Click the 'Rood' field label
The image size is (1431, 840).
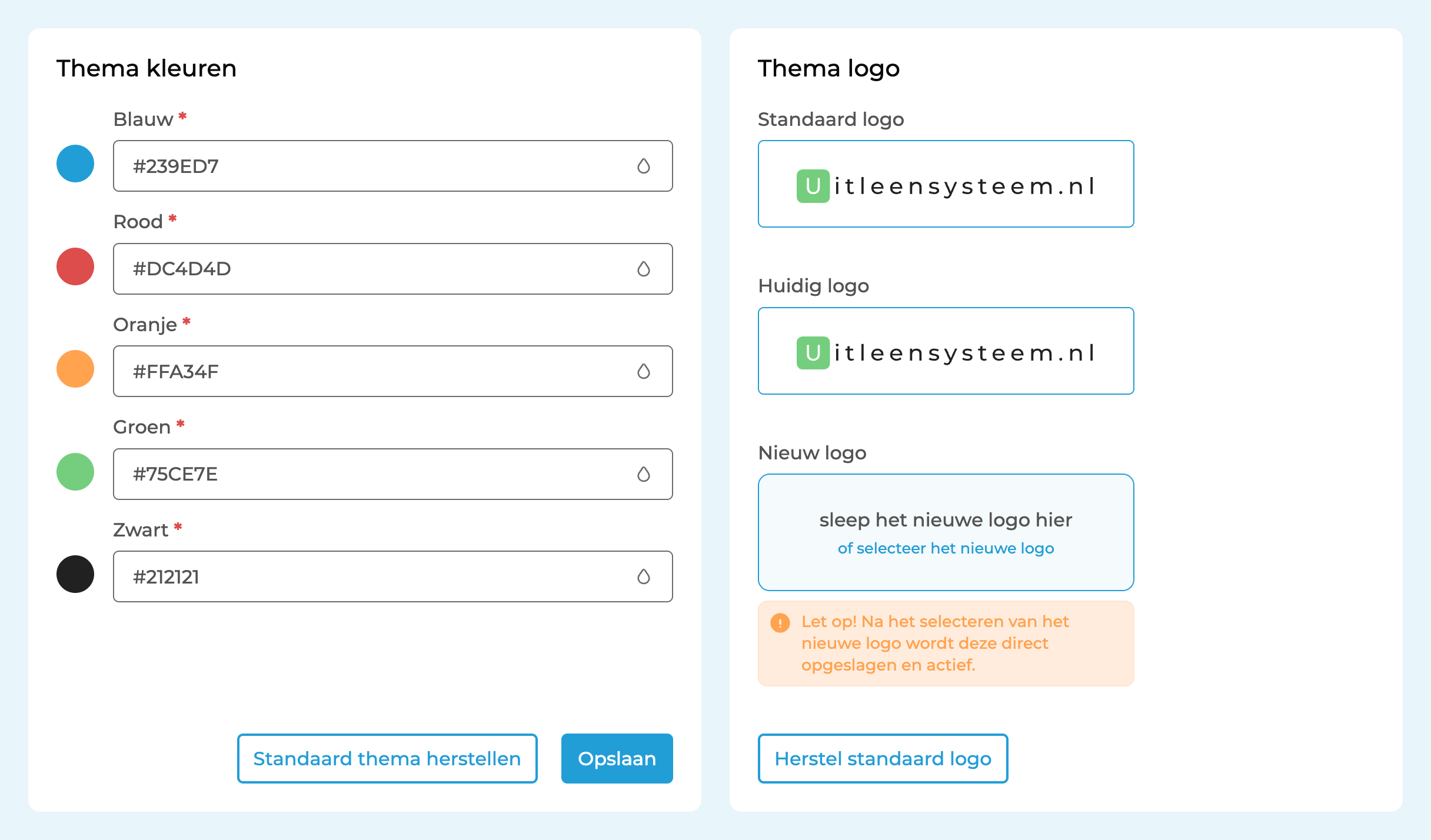tap(138, 222)
